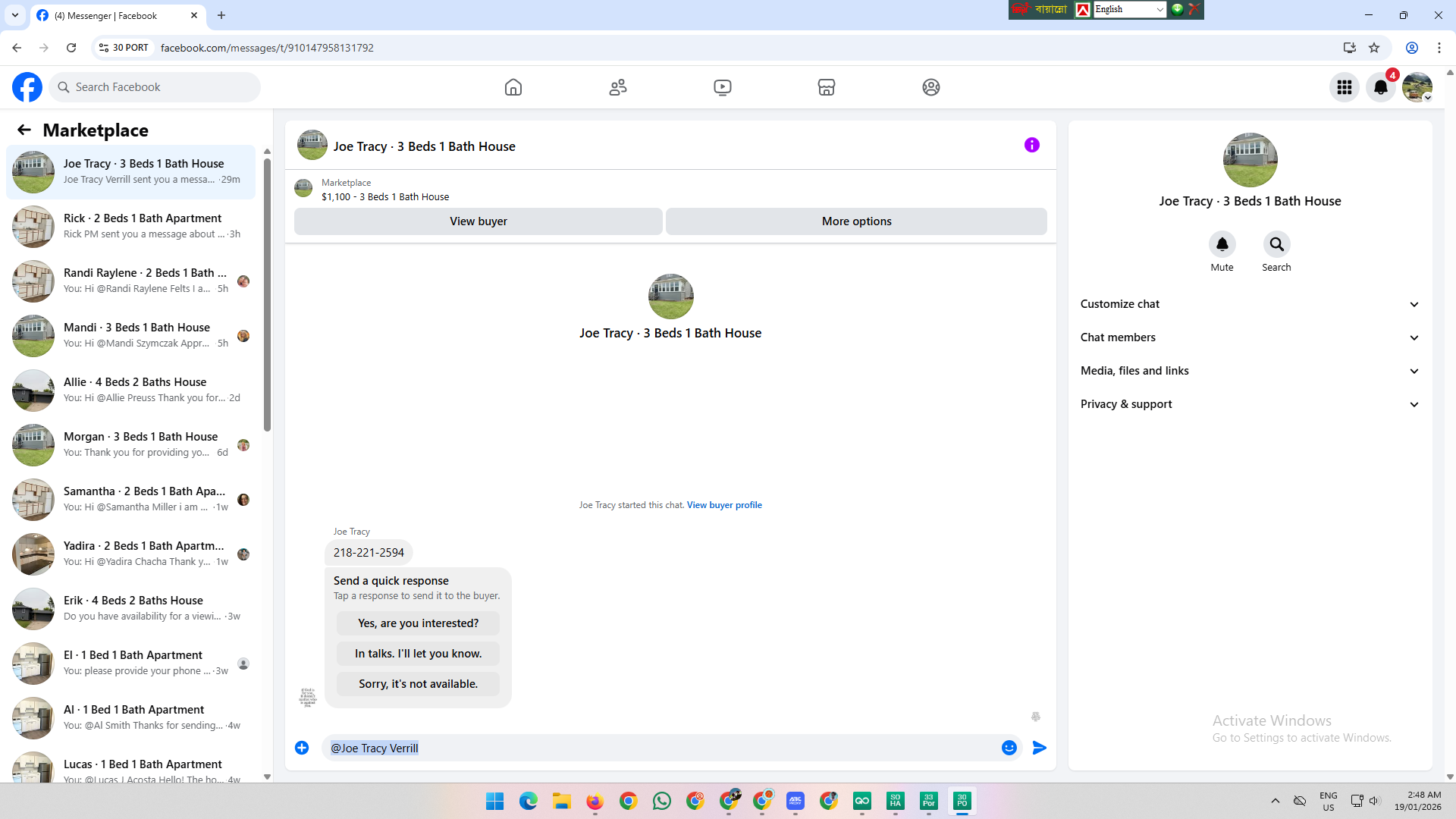Screen dimensions: 1456x819
Task: Open Mandi 3 Beds 1 Bath House chat
Action: [131, 335]
